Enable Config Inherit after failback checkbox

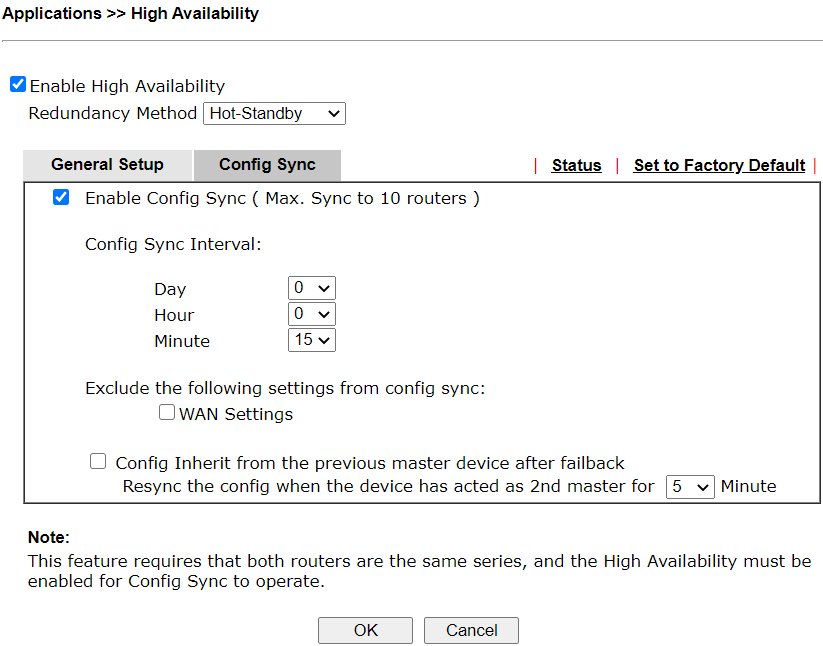(98, 462)
